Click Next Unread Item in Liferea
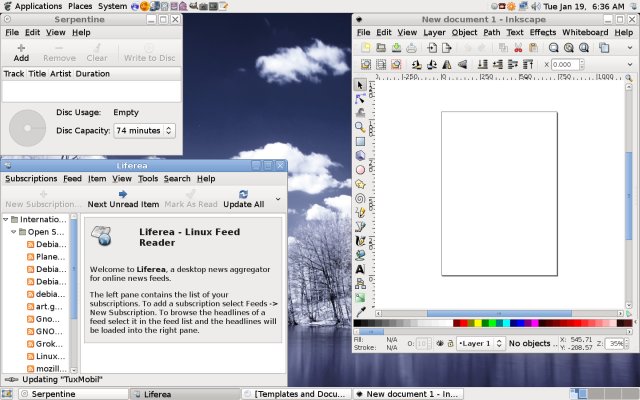This screenshot has width=640, height=400. coord(122,199)
